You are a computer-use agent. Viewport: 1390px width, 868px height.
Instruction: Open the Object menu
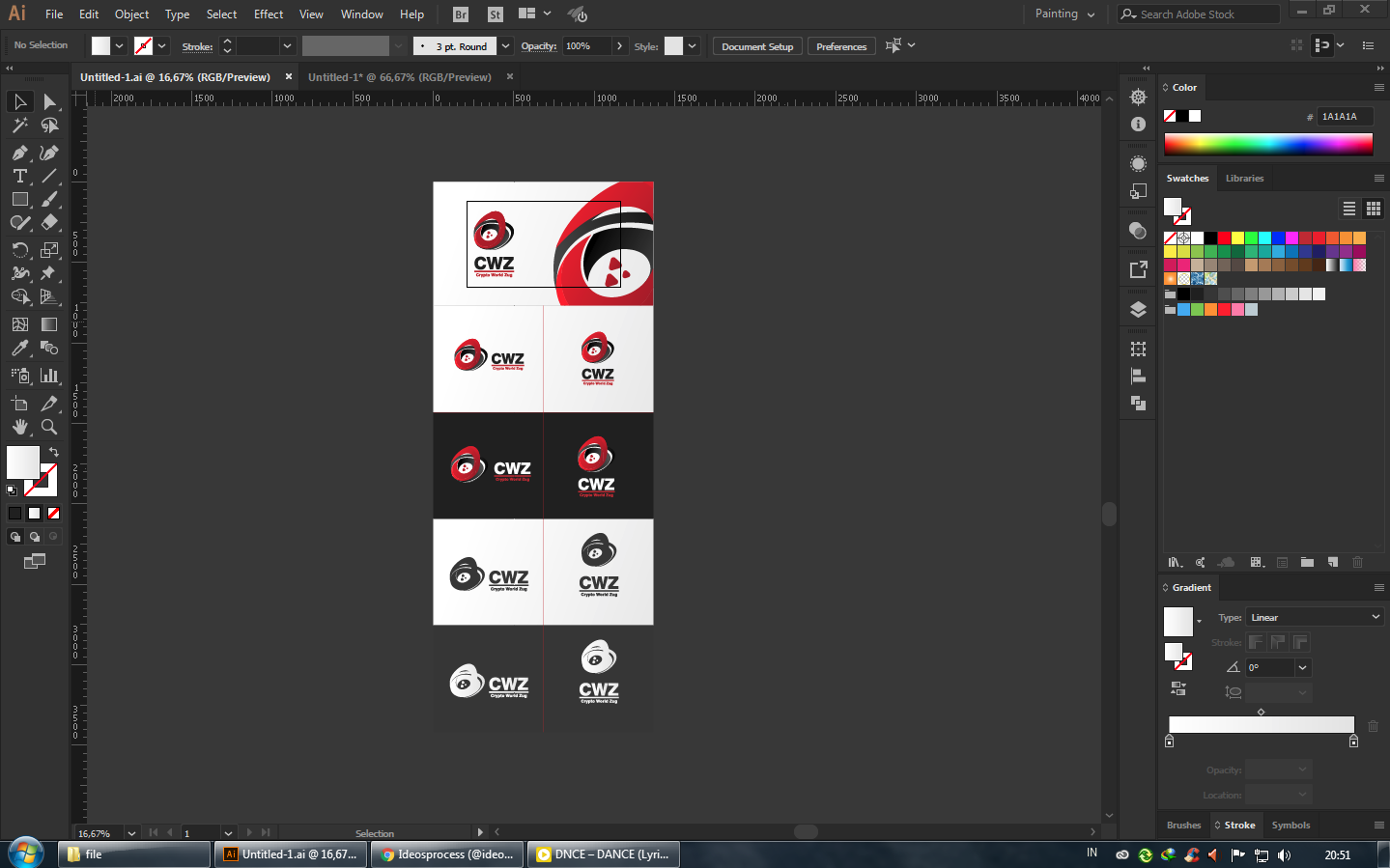coord(131,14)
